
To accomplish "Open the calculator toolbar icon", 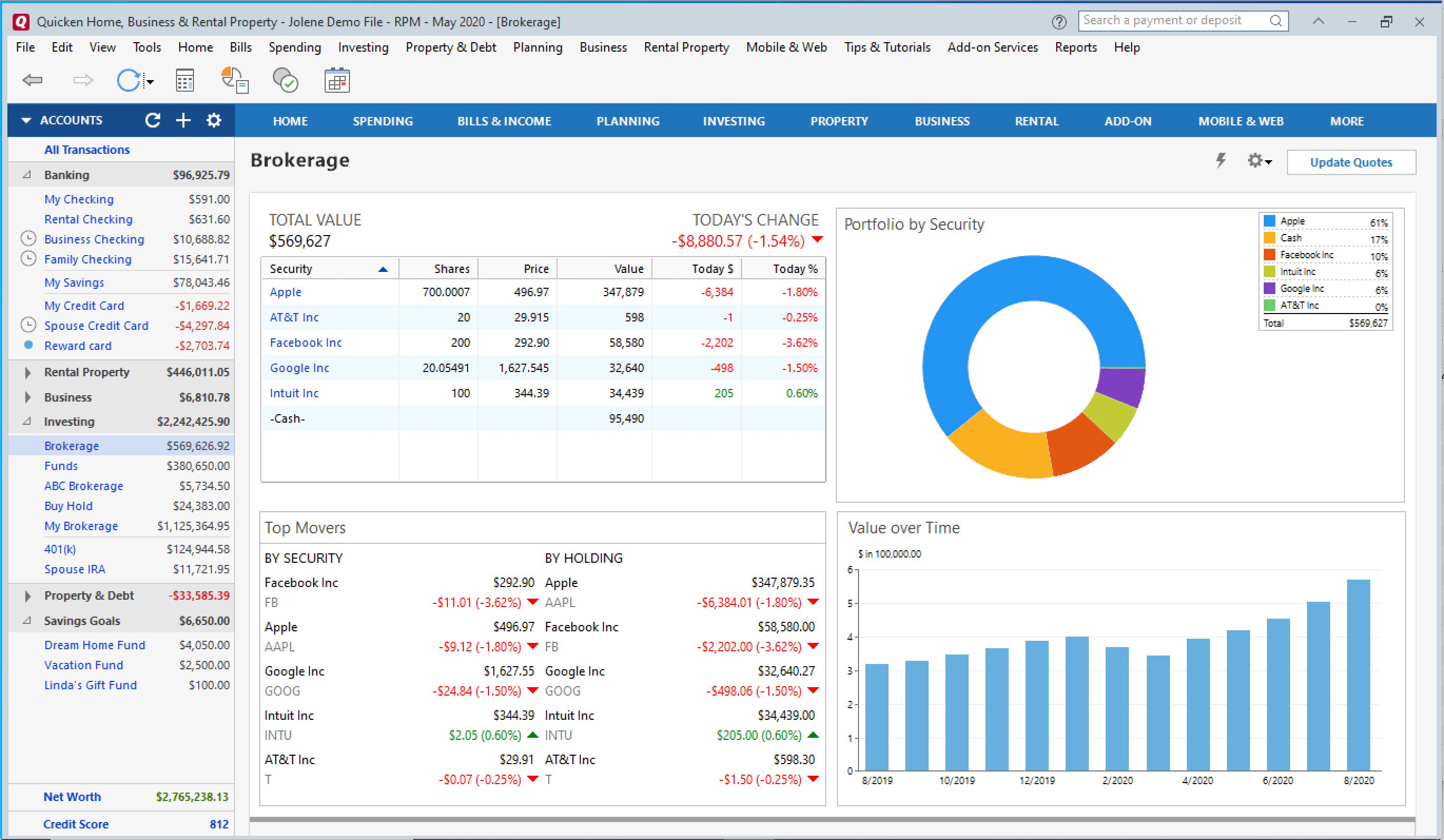I will (x=184, y=80).
